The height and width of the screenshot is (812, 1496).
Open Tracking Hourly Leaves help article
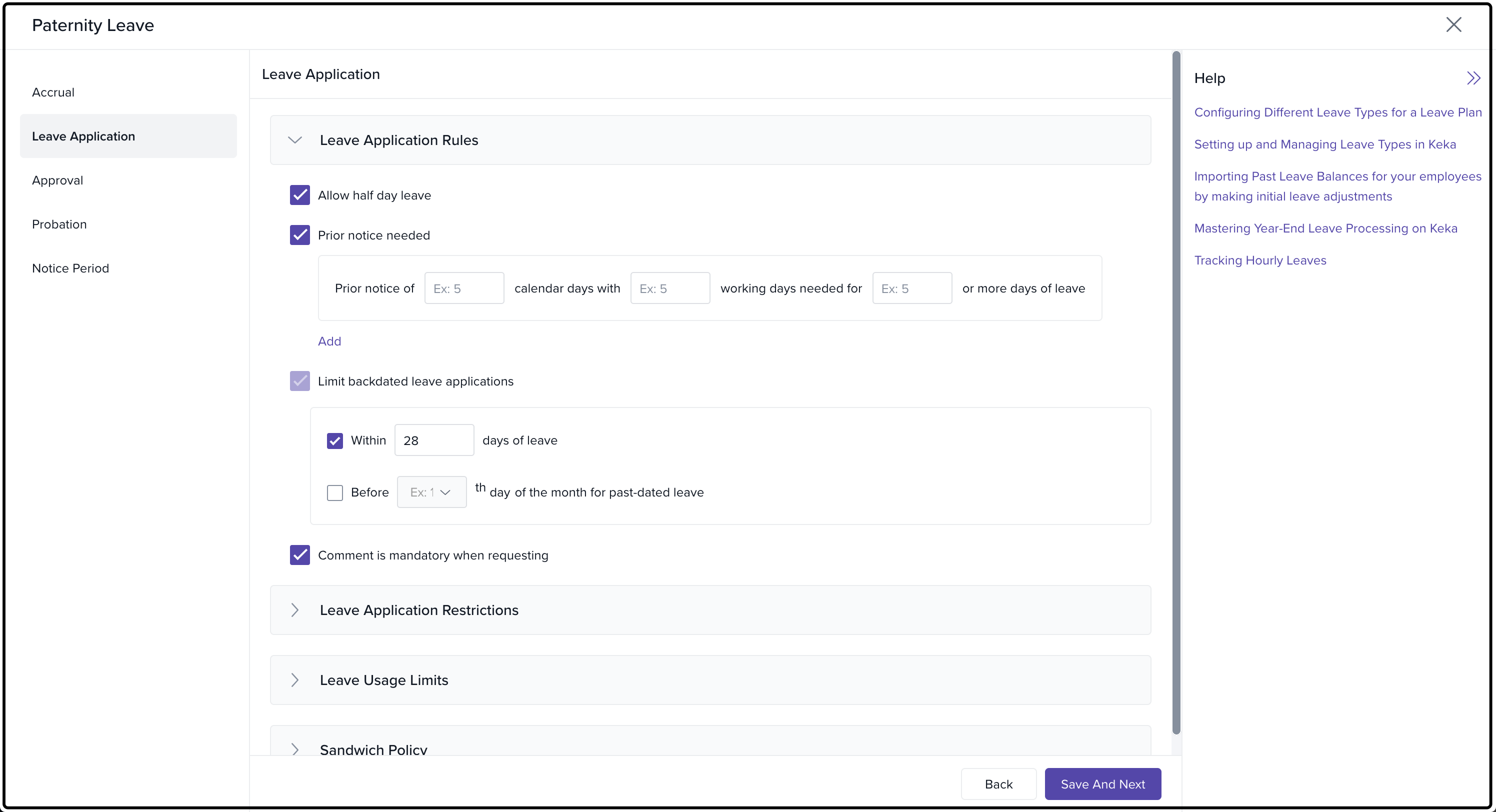[x=1259, y=260]
